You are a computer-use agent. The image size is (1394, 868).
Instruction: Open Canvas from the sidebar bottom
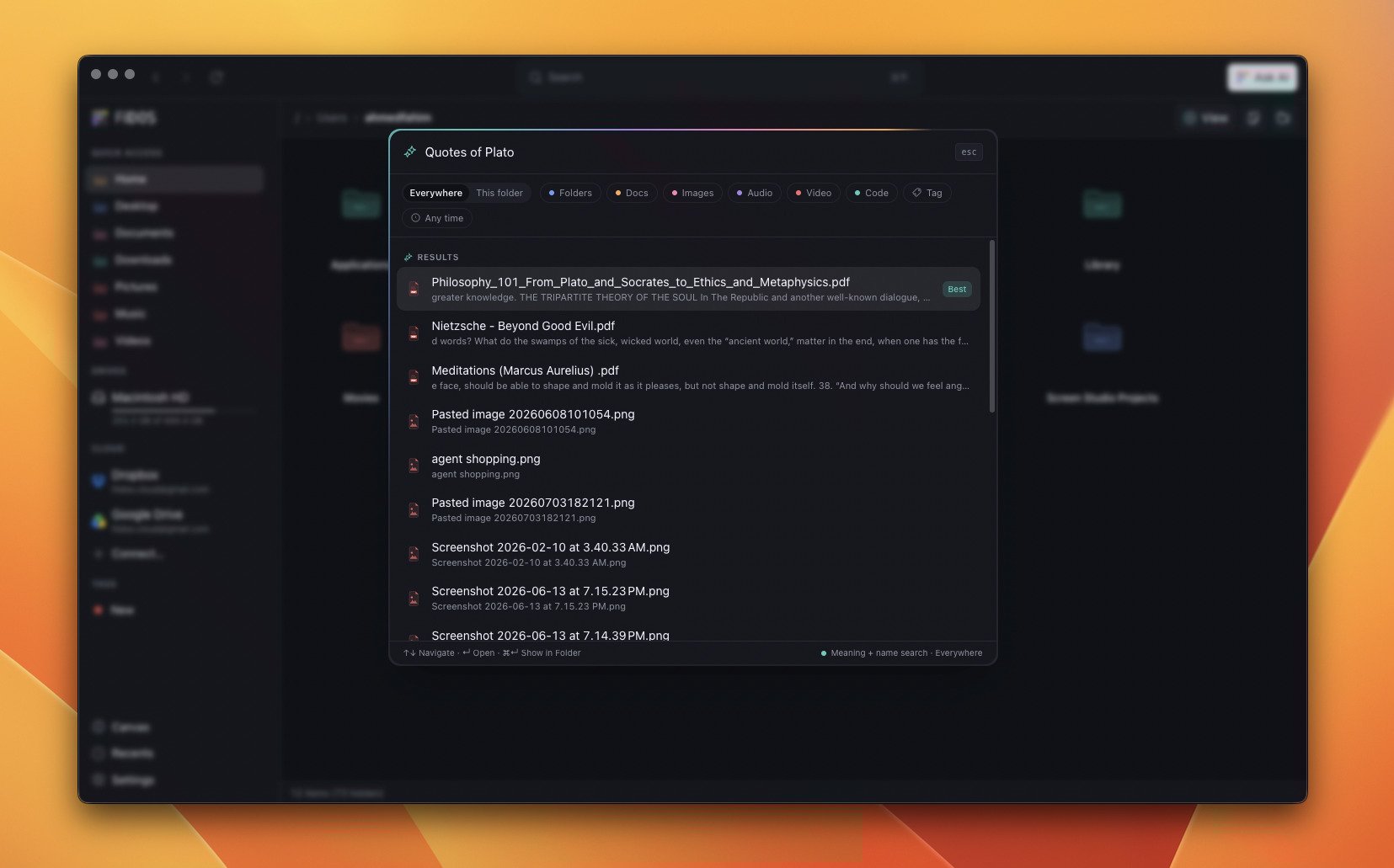click(121, 727)
